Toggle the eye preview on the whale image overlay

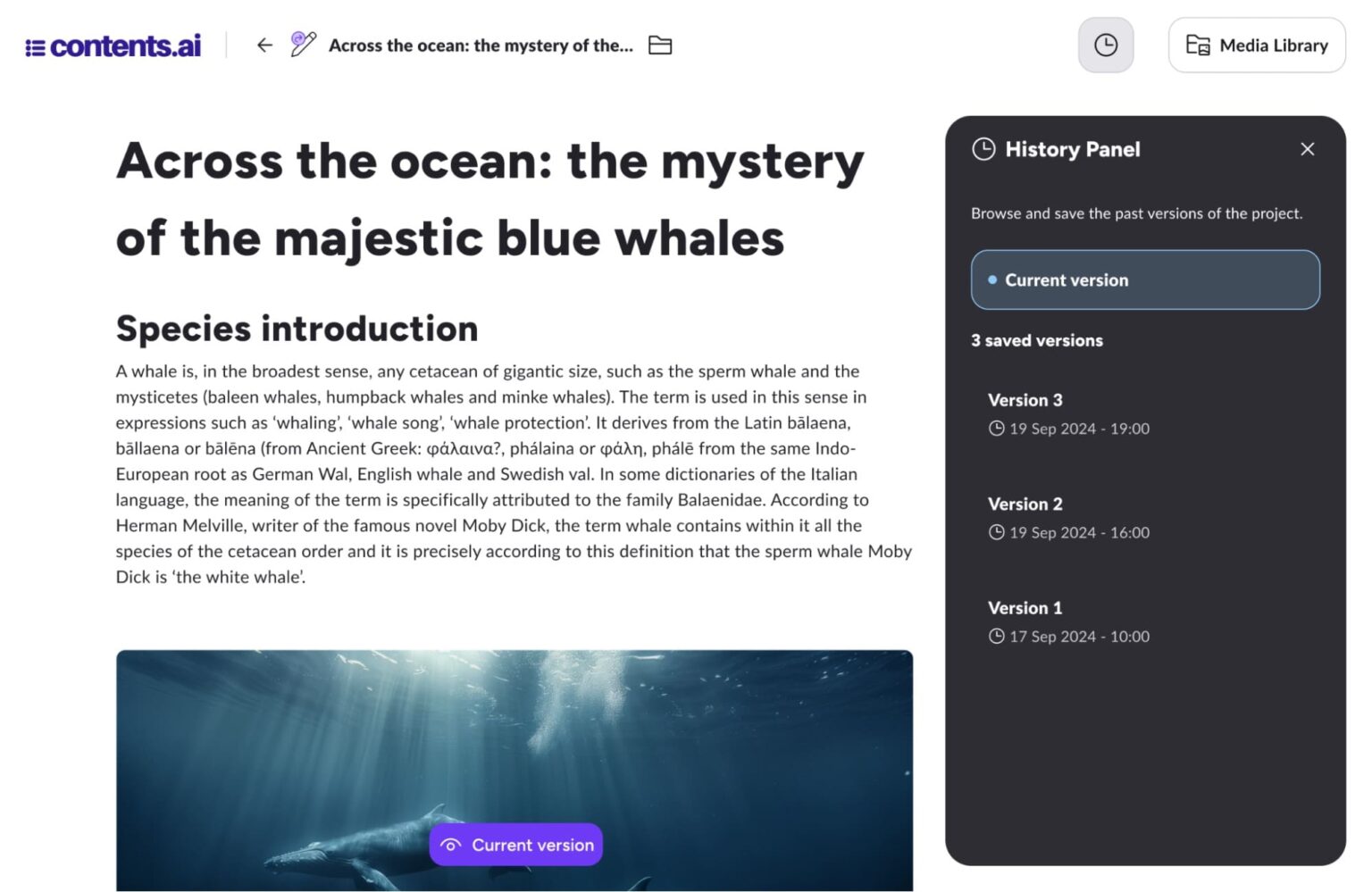point(451,844)
